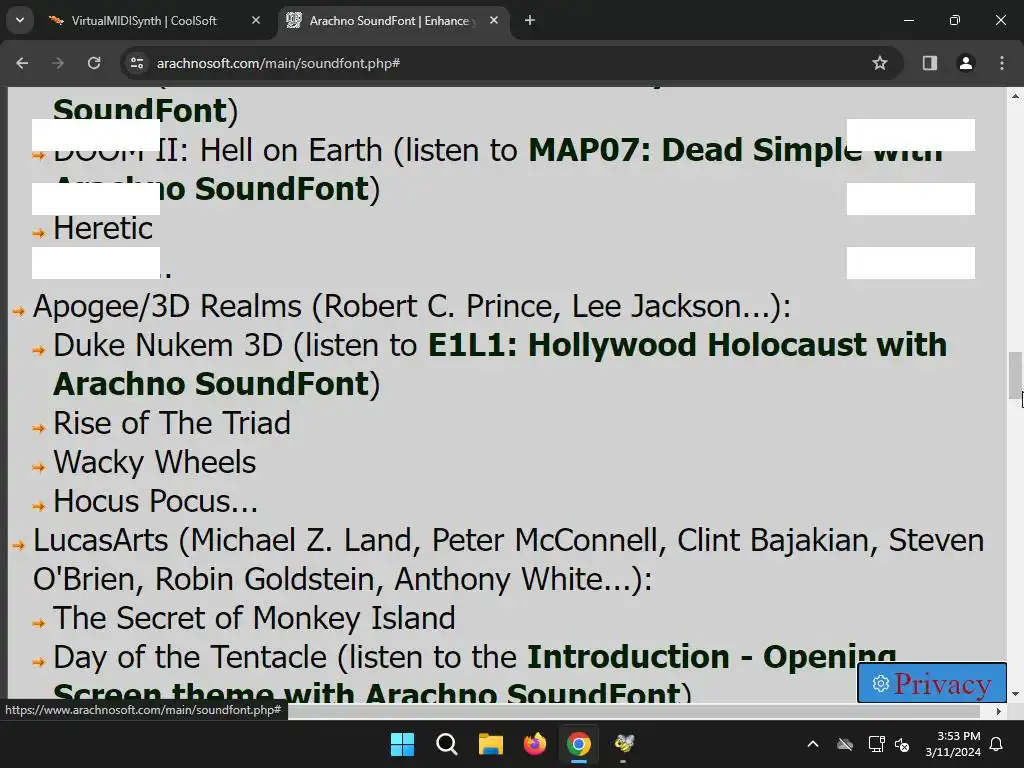Click the OneDrive cloud tray icon
1024x768 pixels.
pyautogui.click(x=845, y=744)
